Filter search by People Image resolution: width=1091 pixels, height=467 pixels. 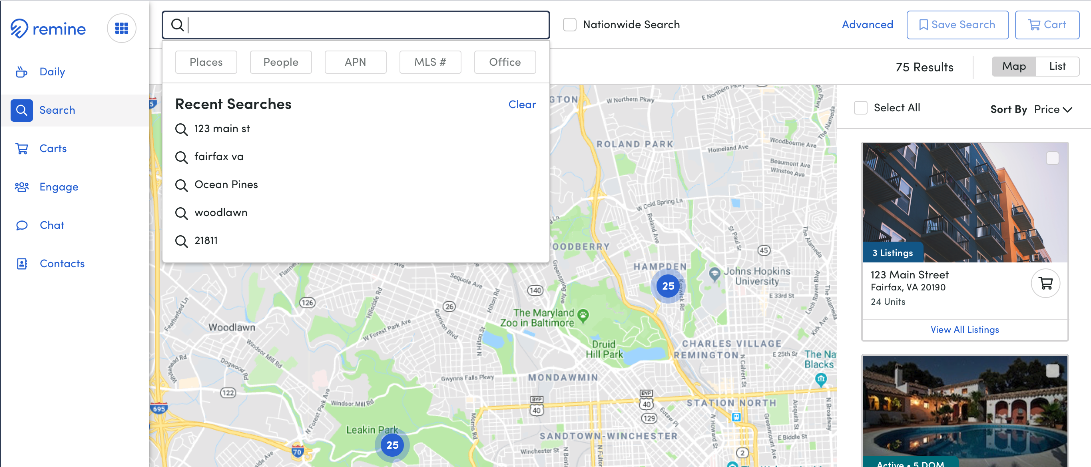(280, 62)
